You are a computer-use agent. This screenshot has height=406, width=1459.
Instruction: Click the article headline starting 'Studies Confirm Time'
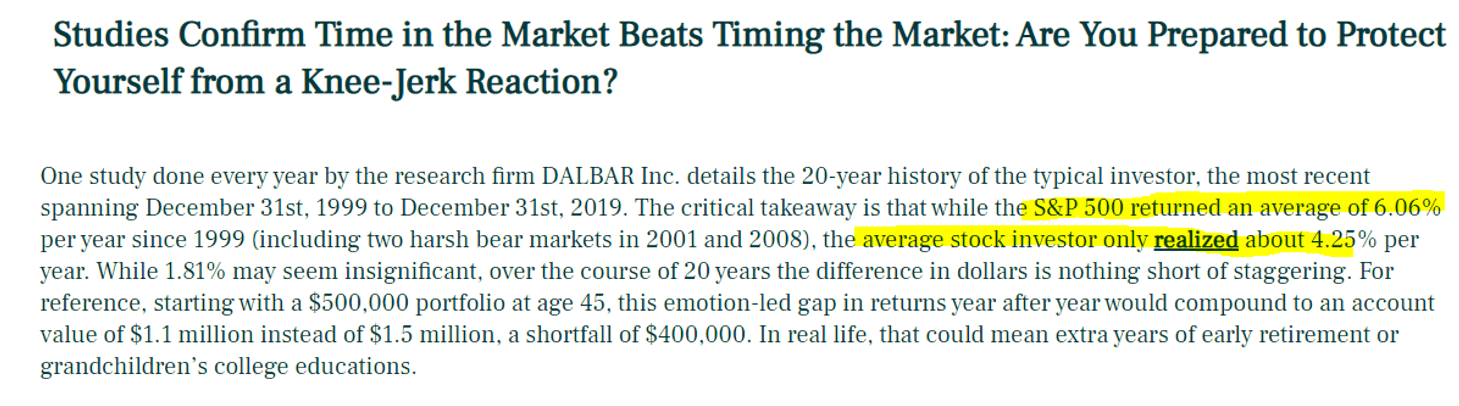tap(749, 56)
